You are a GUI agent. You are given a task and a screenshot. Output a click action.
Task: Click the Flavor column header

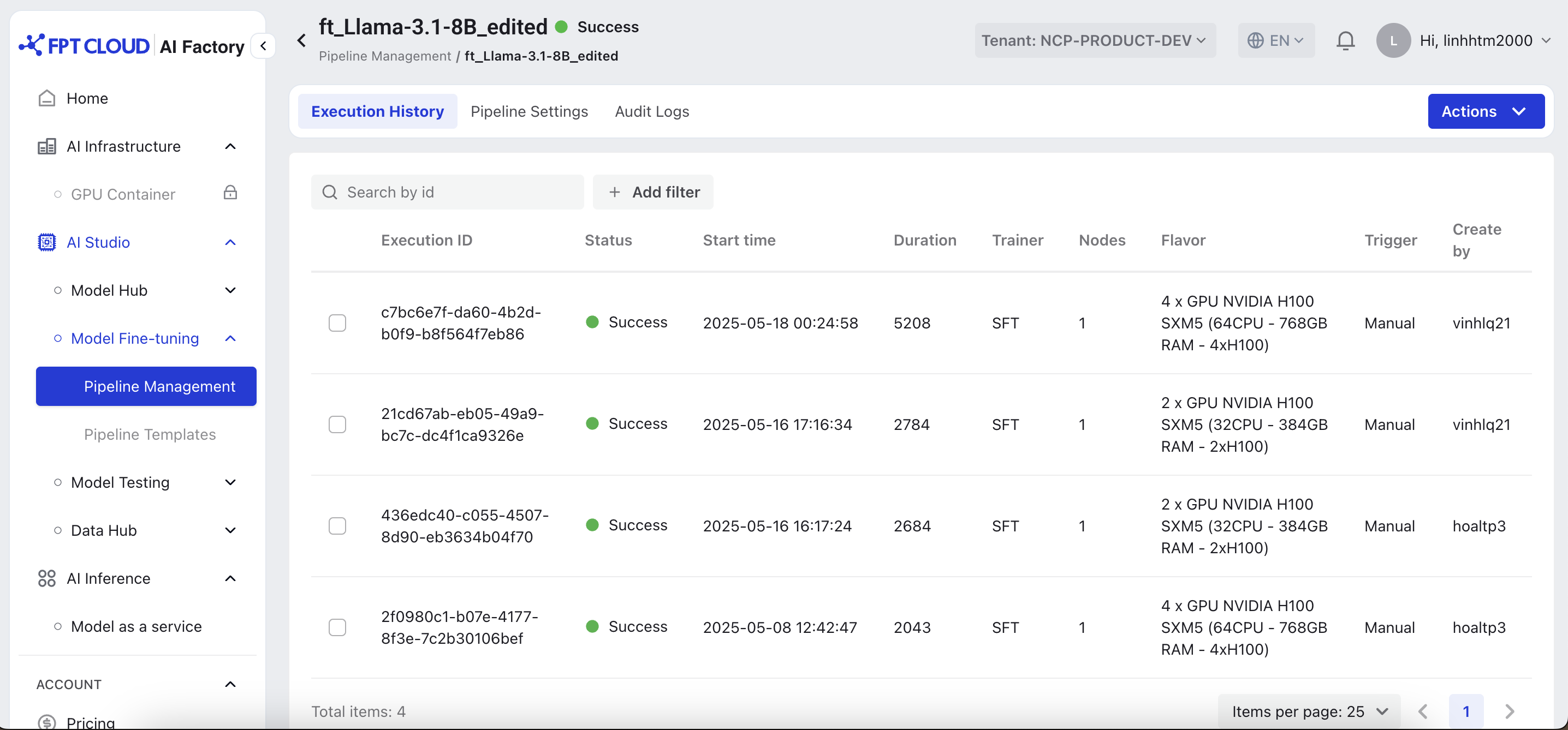[x=1183, y=240]
